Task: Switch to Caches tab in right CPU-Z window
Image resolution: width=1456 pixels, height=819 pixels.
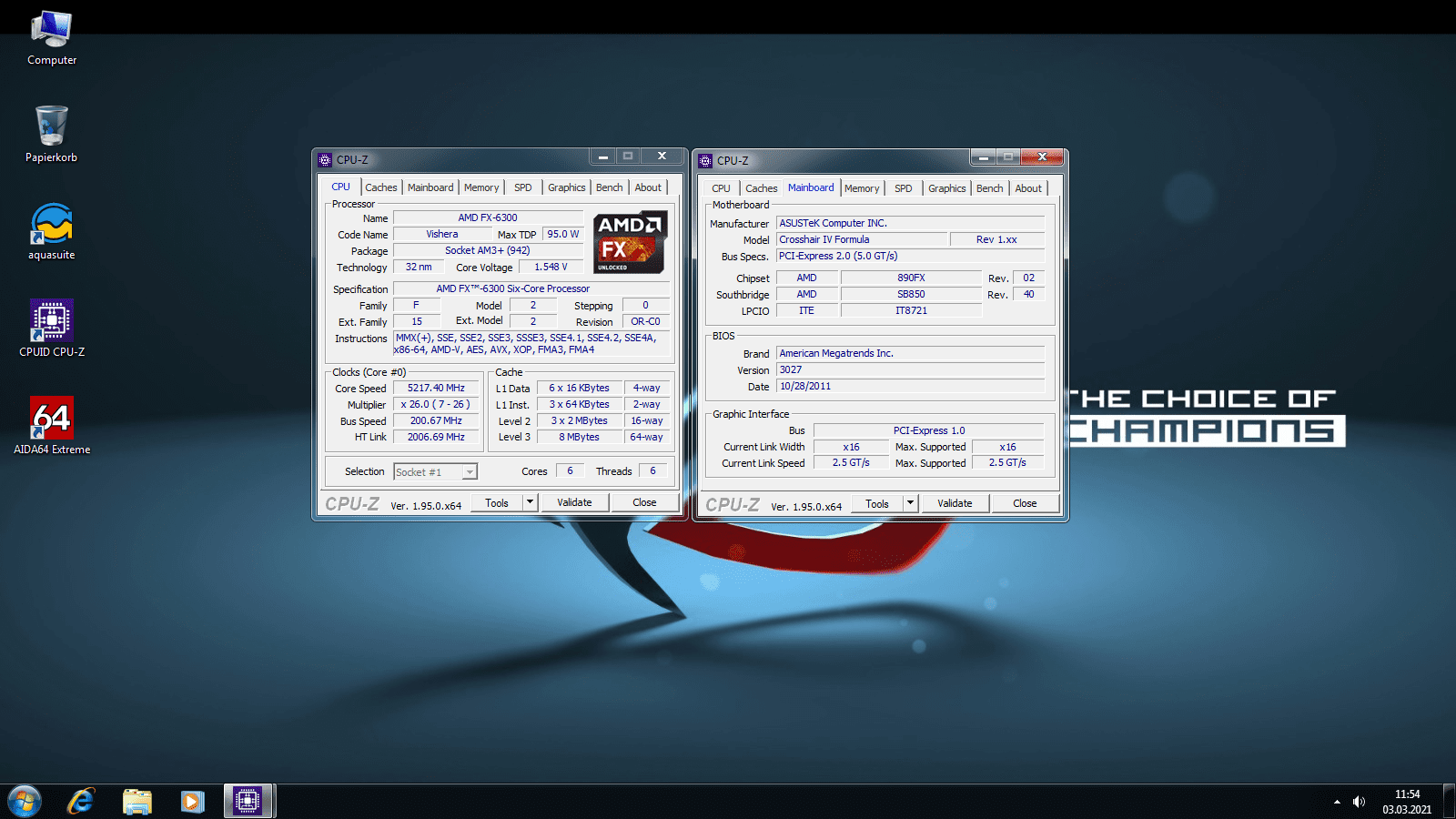Action: [x=762, y=188]
